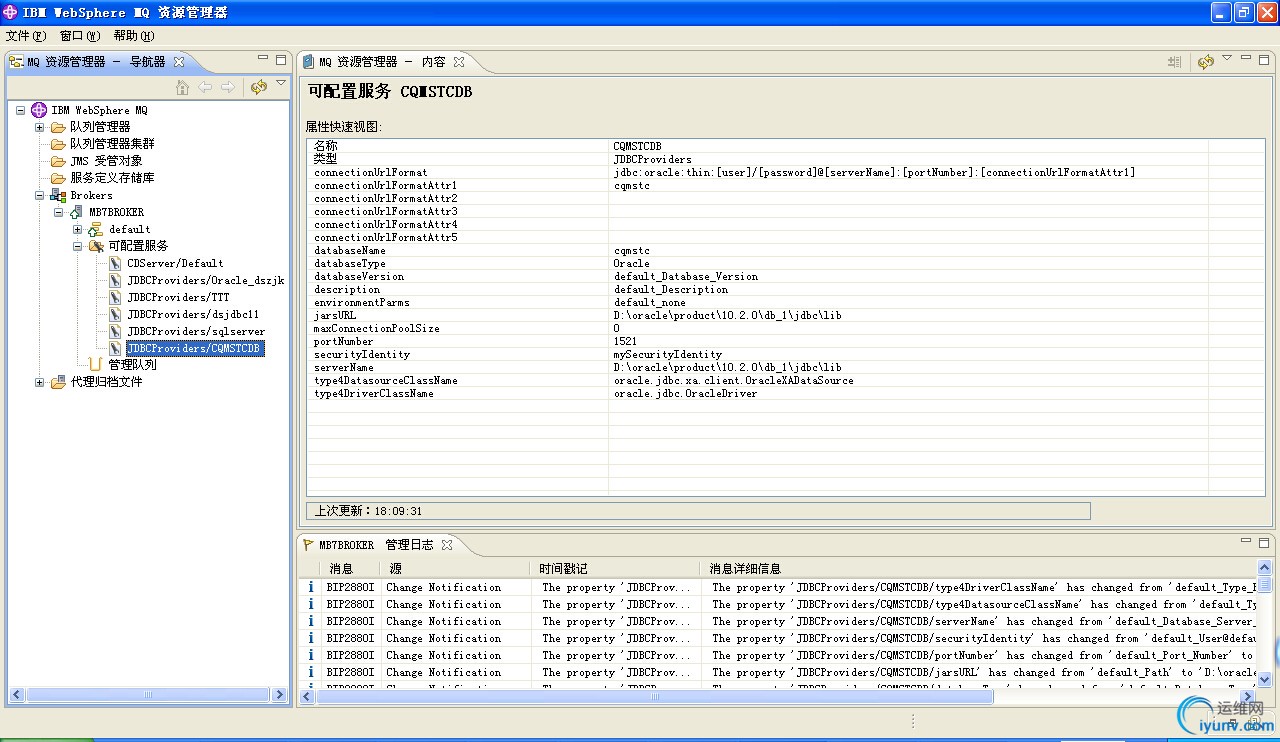Click the 源 column header in the log
The width and height of the screenshot is (1280, 742).
coord(457,569)
